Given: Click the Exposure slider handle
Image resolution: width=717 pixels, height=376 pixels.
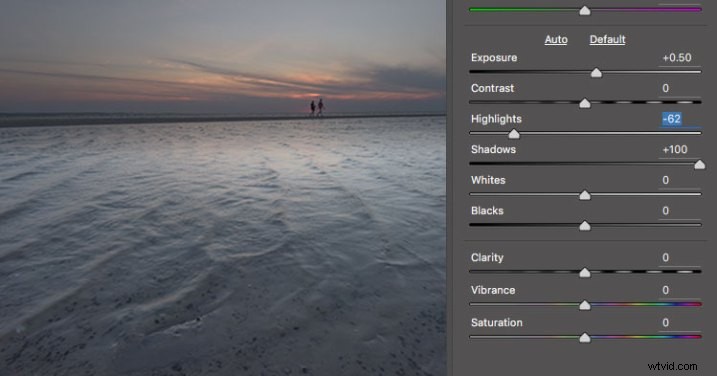Looking at the screenshot, I should [596, 73].
